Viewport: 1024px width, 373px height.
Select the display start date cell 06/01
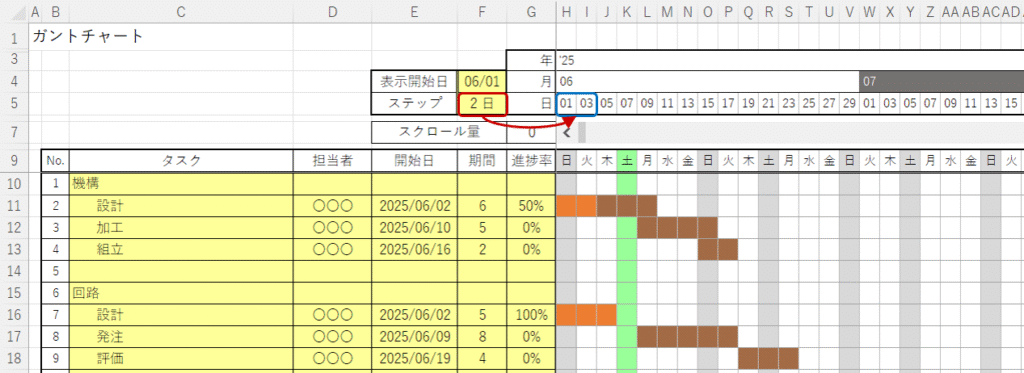click(x=482, y=82)
